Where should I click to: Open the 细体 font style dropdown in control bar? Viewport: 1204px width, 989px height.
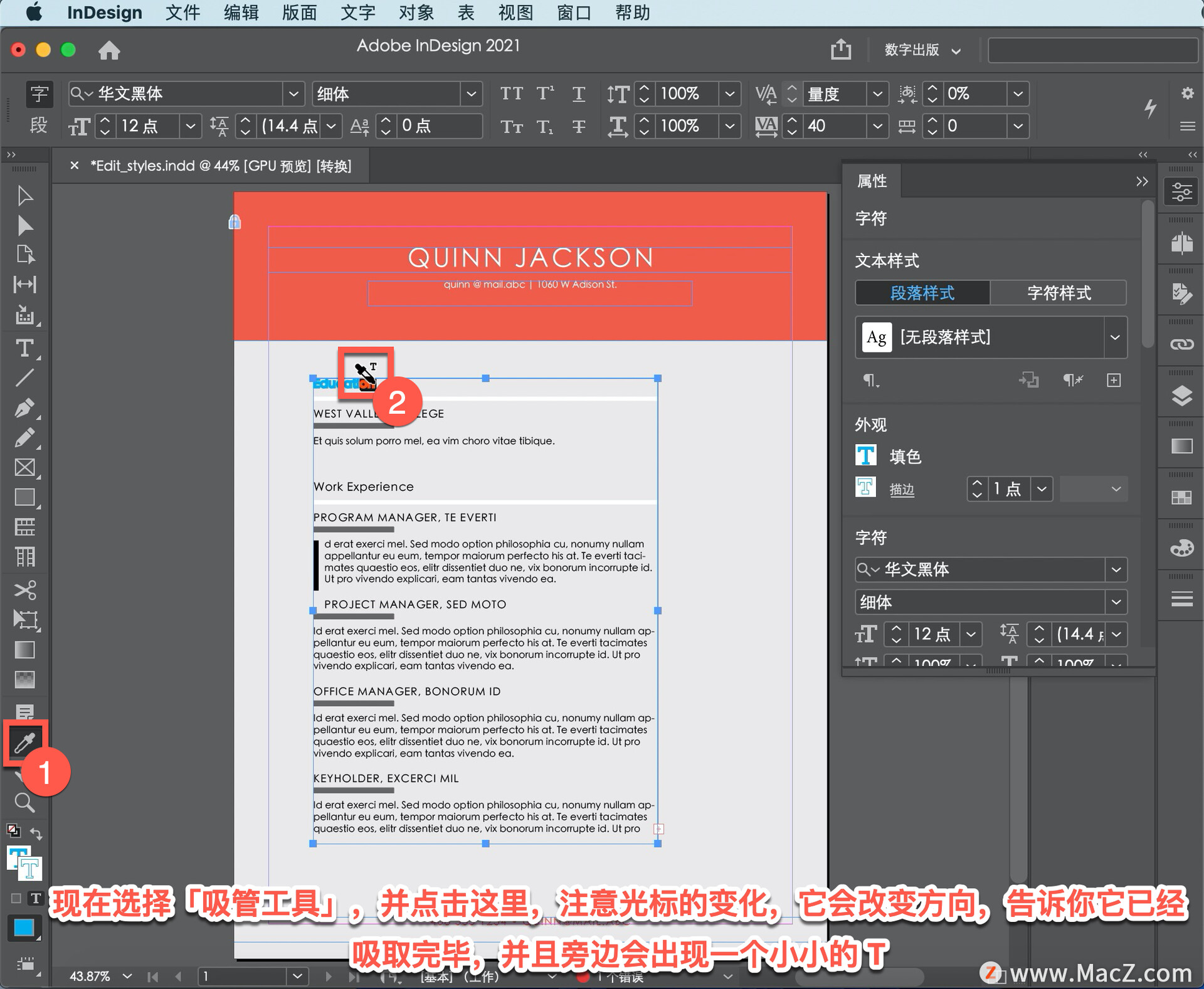pyautogui.click(x=471, y=94)
